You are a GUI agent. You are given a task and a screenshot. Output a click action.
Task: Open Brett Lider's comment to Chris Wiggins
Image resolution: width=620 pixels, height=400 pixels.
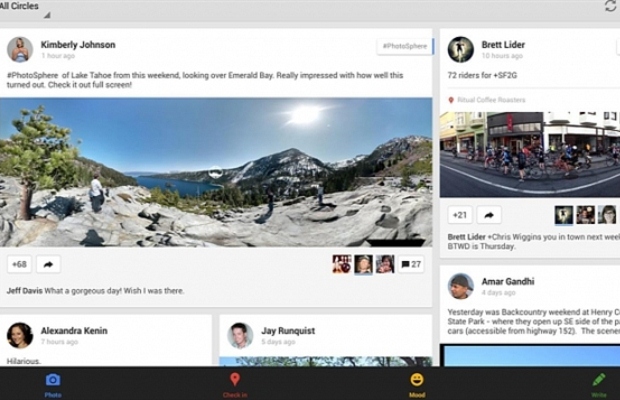point(534,242)
